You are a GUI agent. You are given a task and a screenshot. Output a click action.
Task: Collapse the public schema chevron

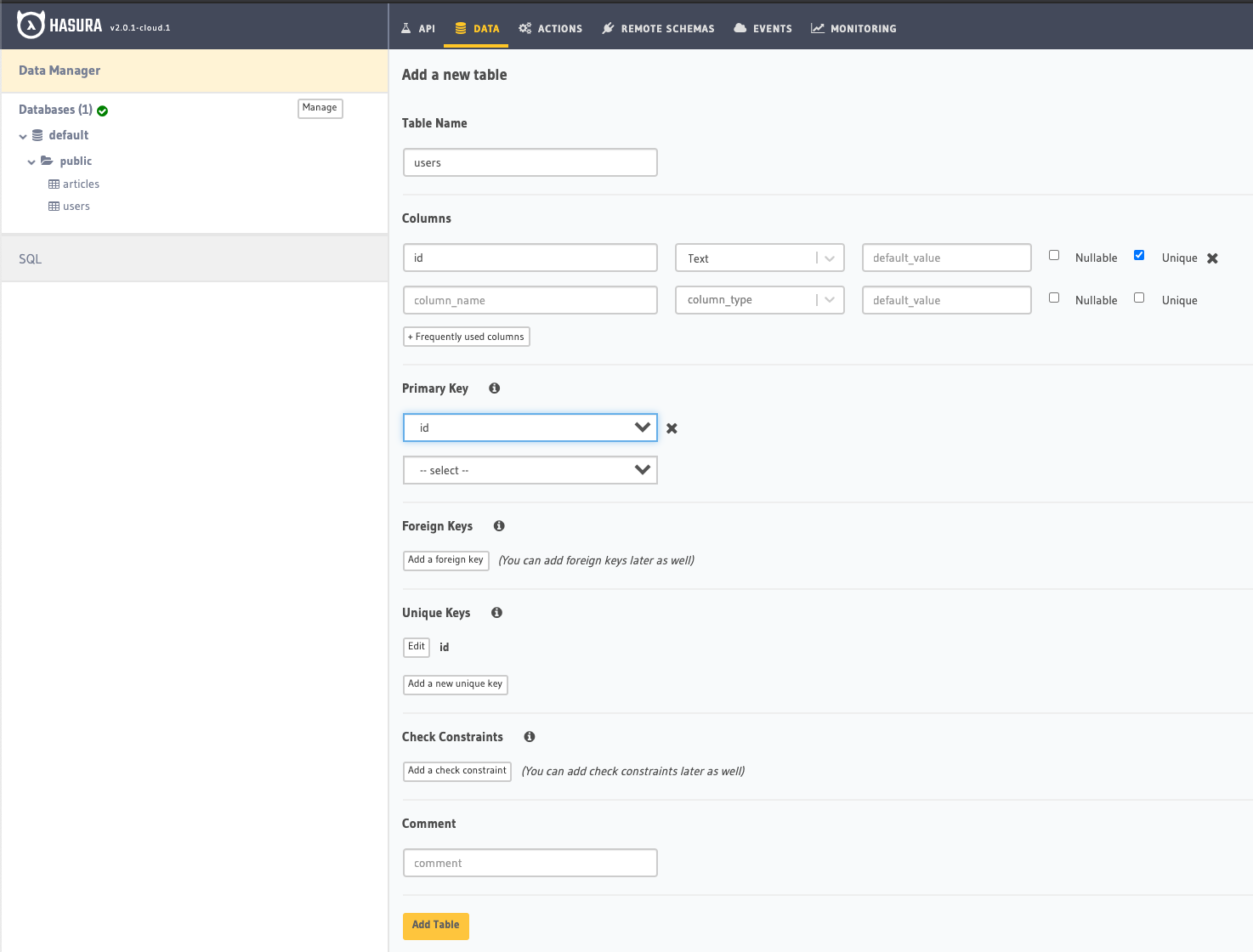click(31, 161)
